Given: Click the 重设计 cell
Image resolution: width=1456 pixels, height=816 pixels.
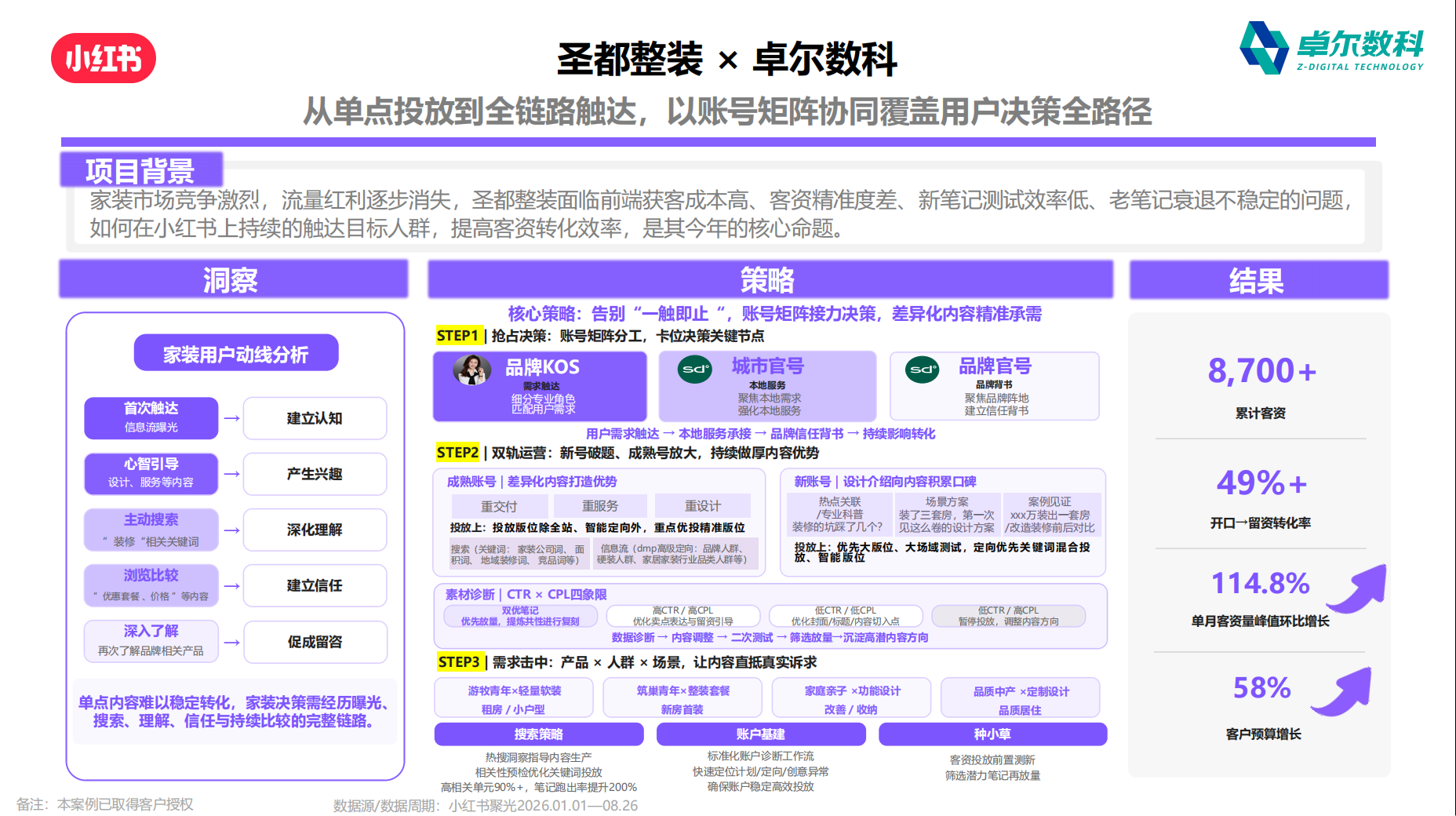Looking at the screenshot, I should click(x=703, y=506).
